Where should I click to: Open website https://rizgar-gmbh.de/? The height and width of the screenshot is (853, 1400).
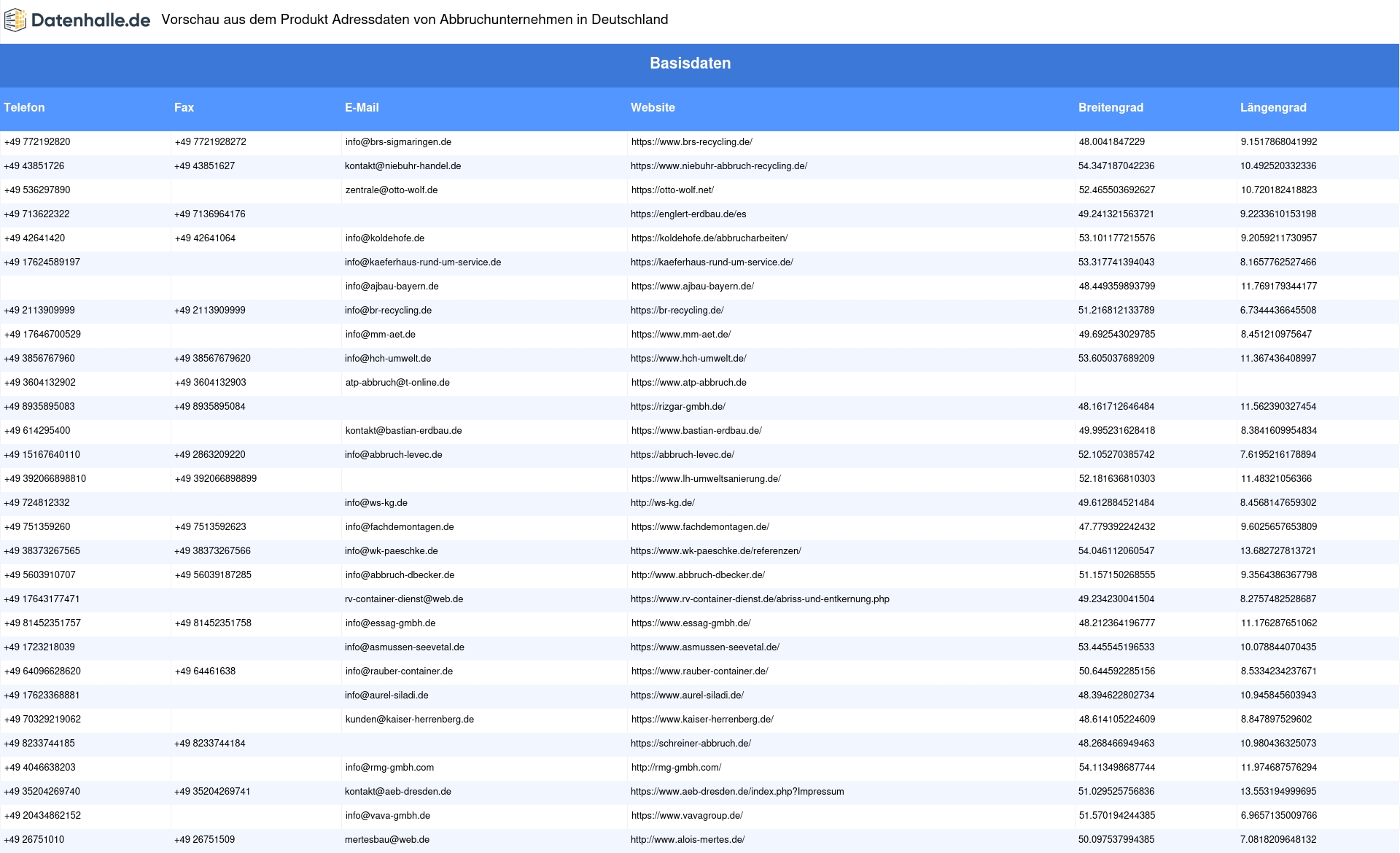click(678, 407)
